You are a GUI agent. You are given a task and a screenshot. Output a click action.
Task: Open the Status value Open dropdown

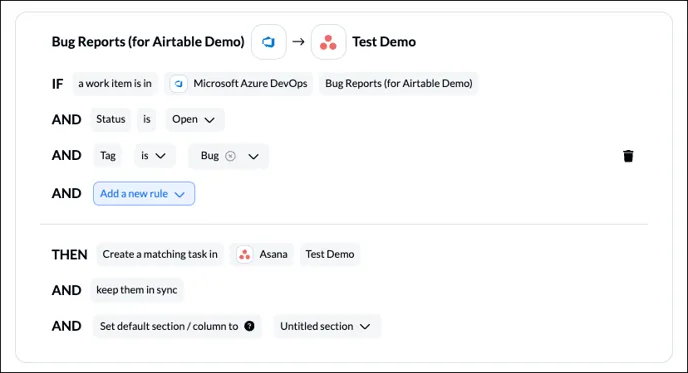point(195,119)
